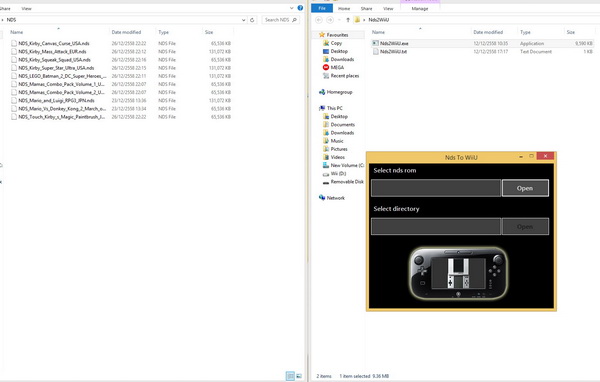Select NDS_Kirby_Super_Star_Ultra_USA.nds file

[x=56, y=68]
